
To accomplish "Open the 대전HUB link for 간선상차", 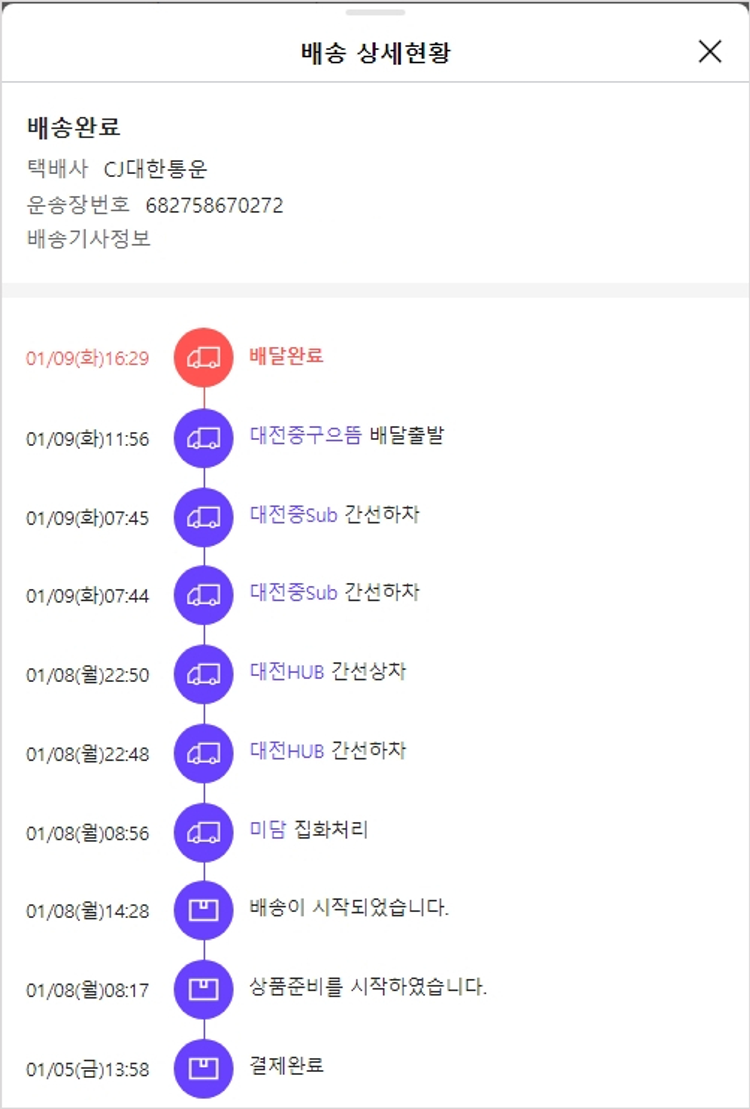I will pyautogui.click(x=287, y=672).
